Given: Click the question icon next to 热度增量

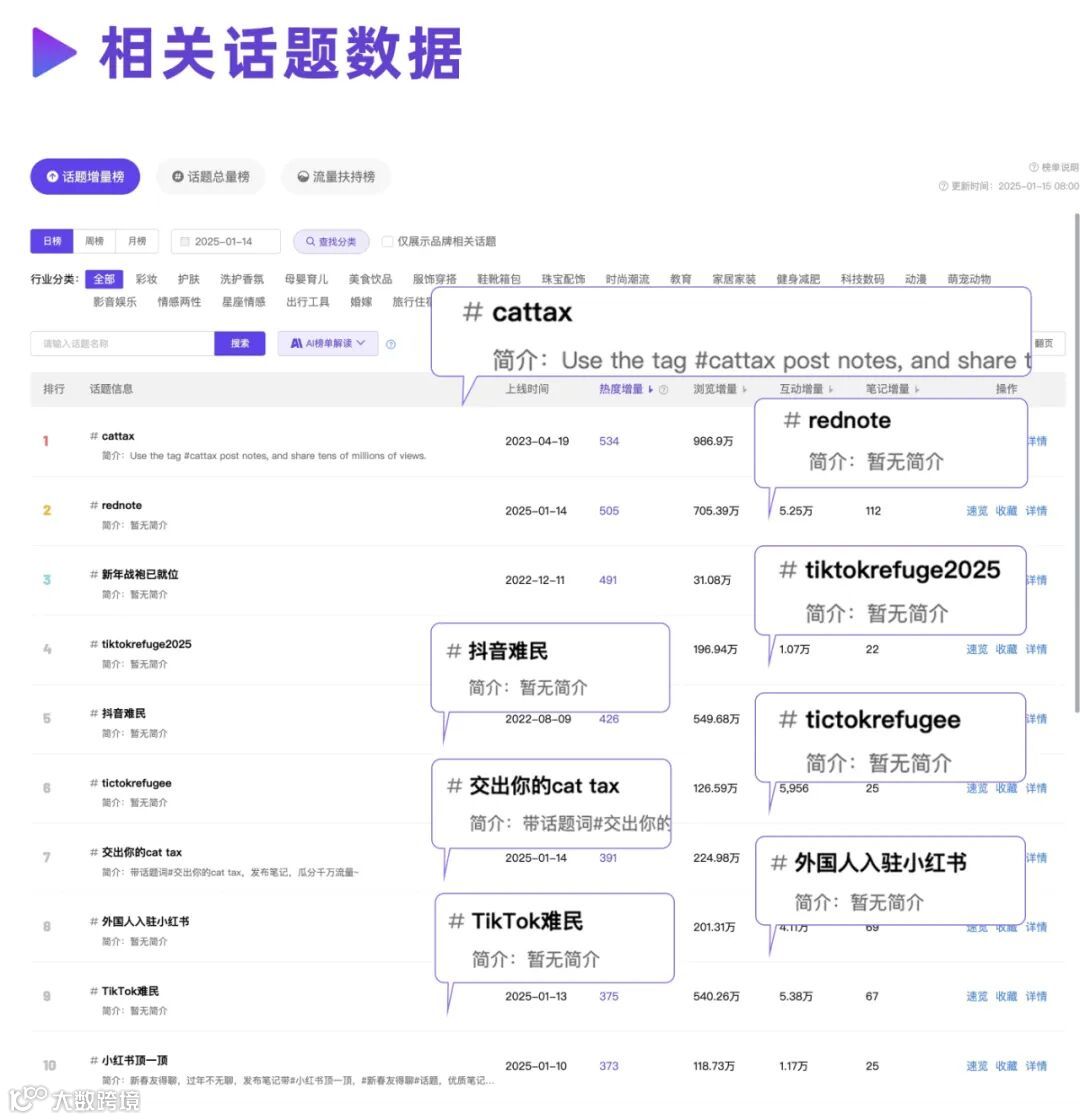Looking at the screenshot, I should [664, 390].
